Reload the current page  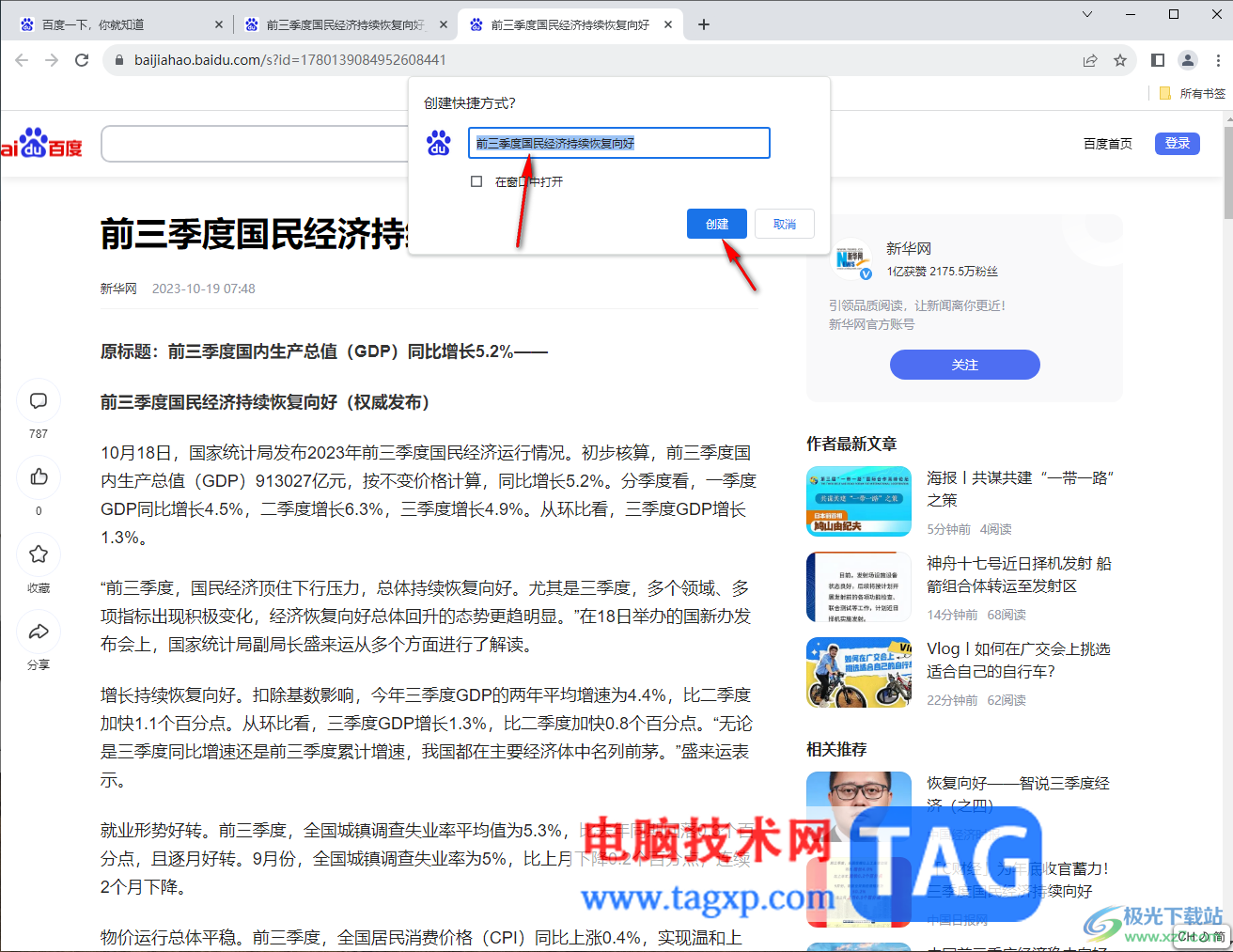[x=82, y=60]
